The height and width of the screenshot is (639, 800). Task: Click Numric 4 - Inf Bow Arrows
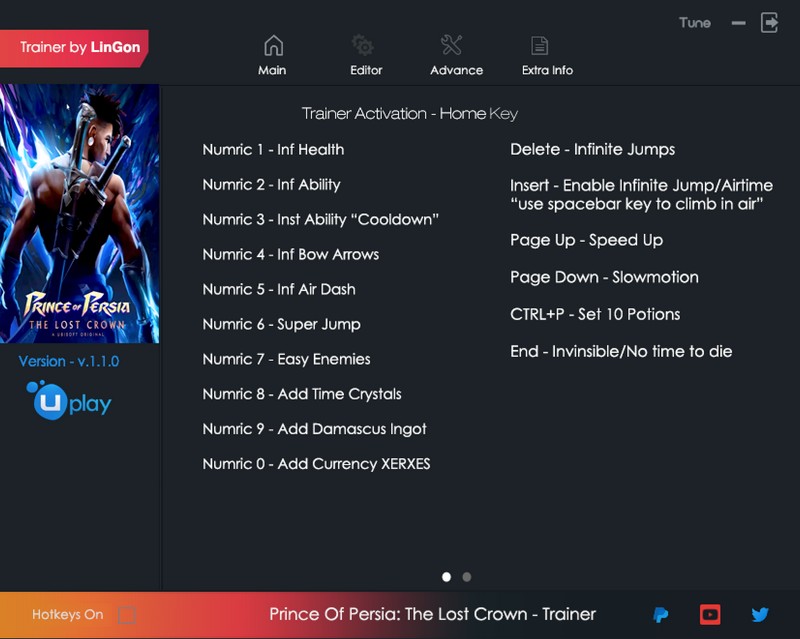pyautogui.click(x=291, y=254)
